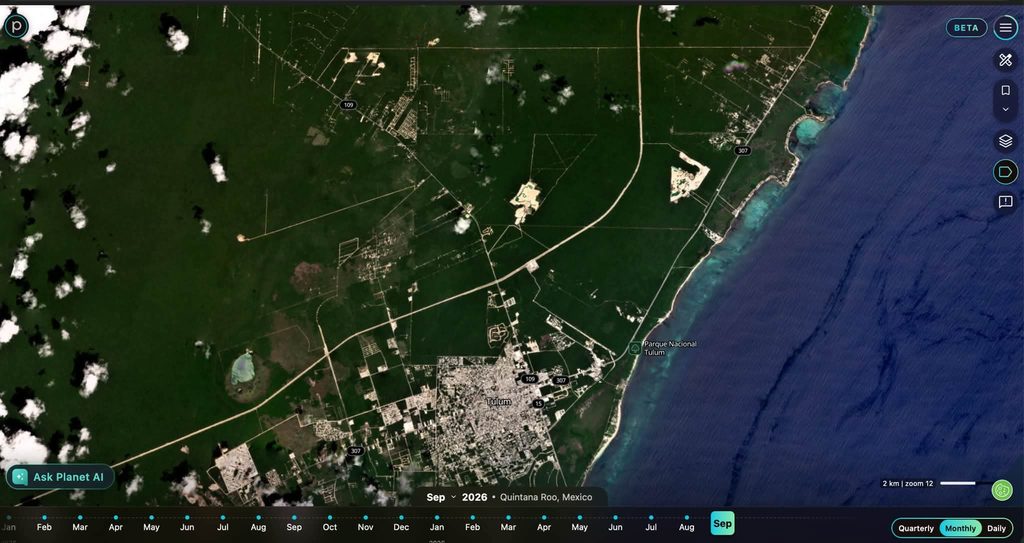Select the previous year's Aug timeline marker

tap(258, 525)
